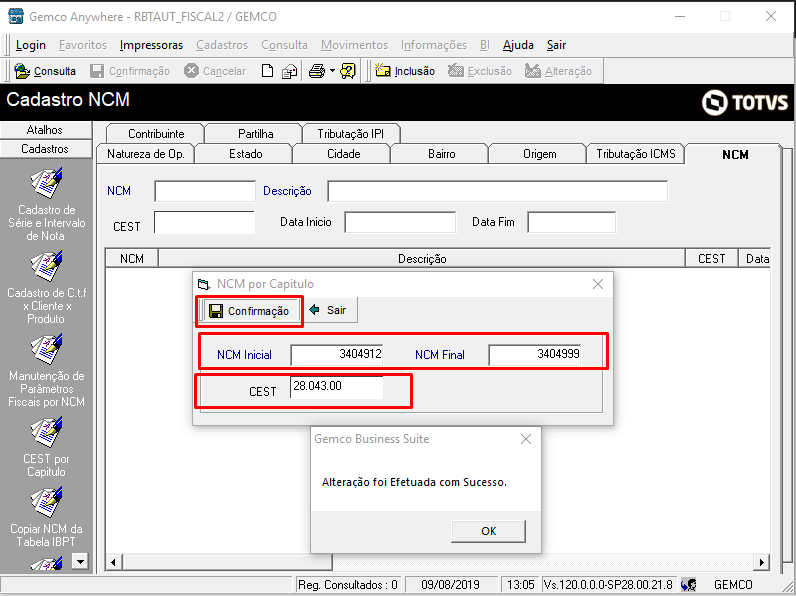Open the Movimentos menu

(x=354, y=45)
